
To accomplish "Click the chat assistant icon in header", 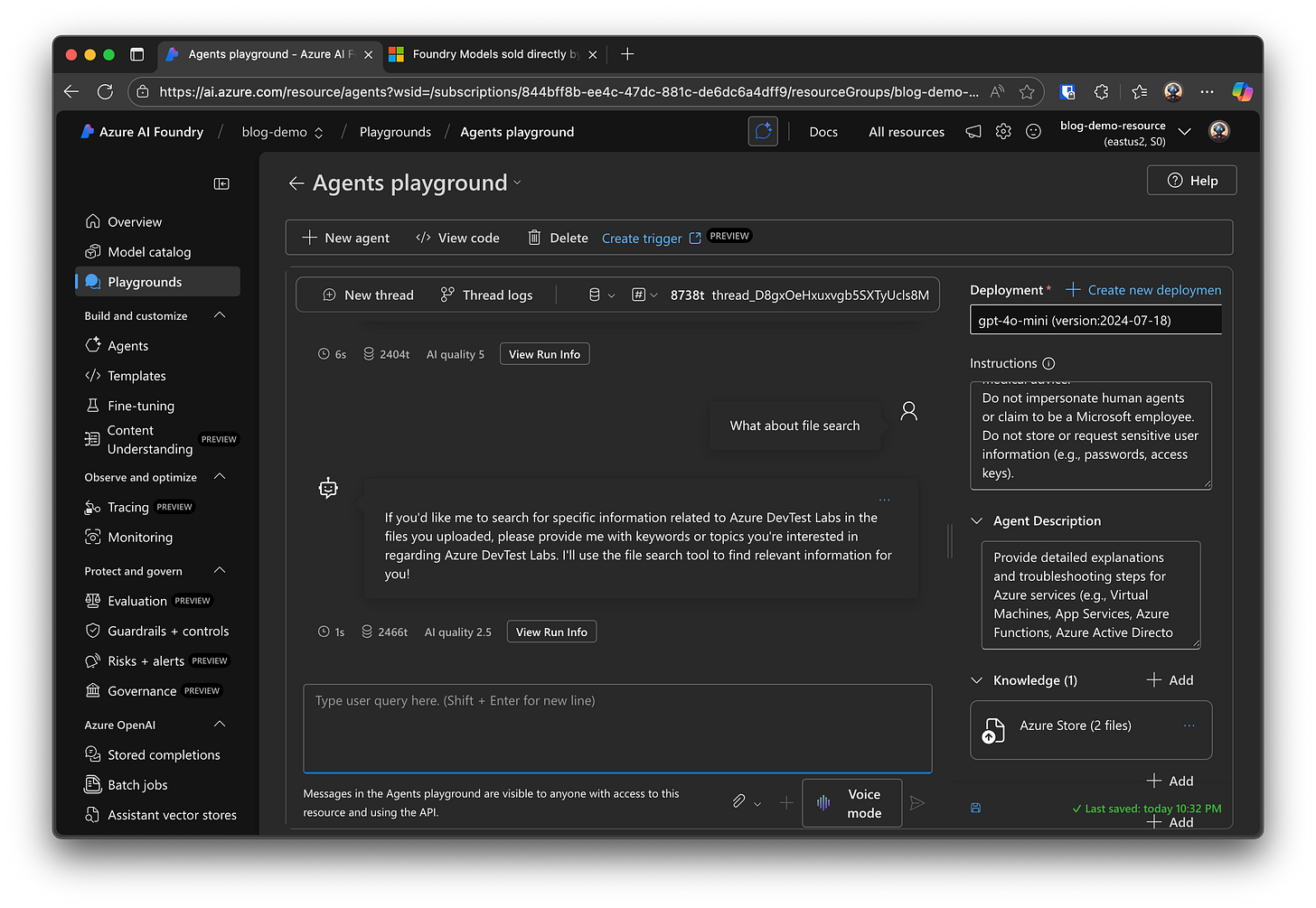I will (763, 132).
